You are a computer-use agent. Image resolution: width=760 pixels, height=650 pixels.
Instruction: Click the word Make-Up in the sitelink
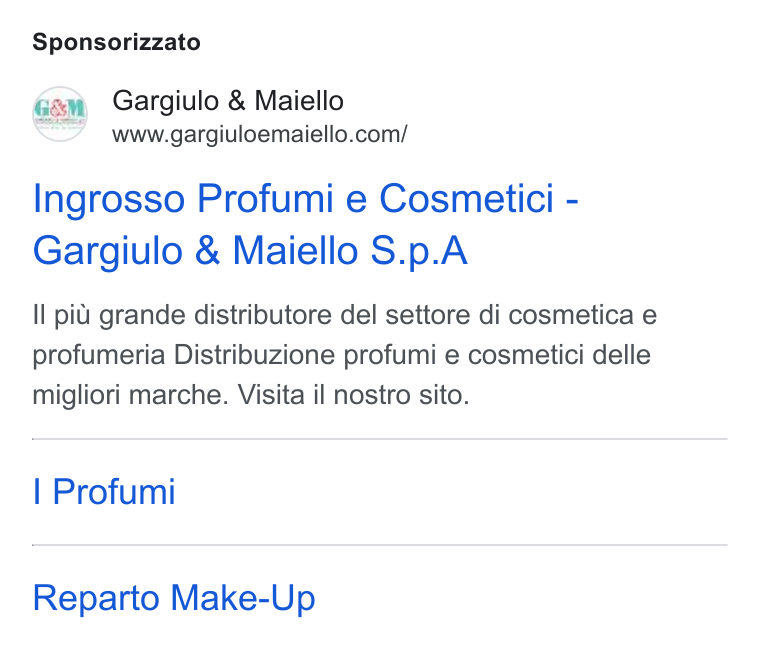pos(243,597)
